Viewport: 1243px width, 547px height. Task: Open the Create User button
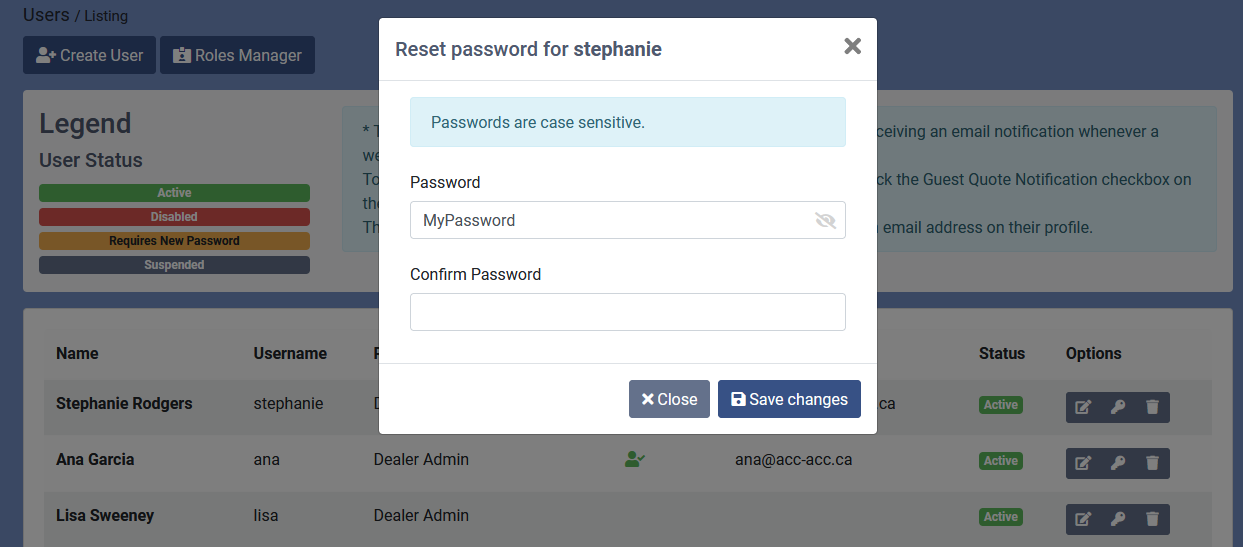[x=89, y=55]
